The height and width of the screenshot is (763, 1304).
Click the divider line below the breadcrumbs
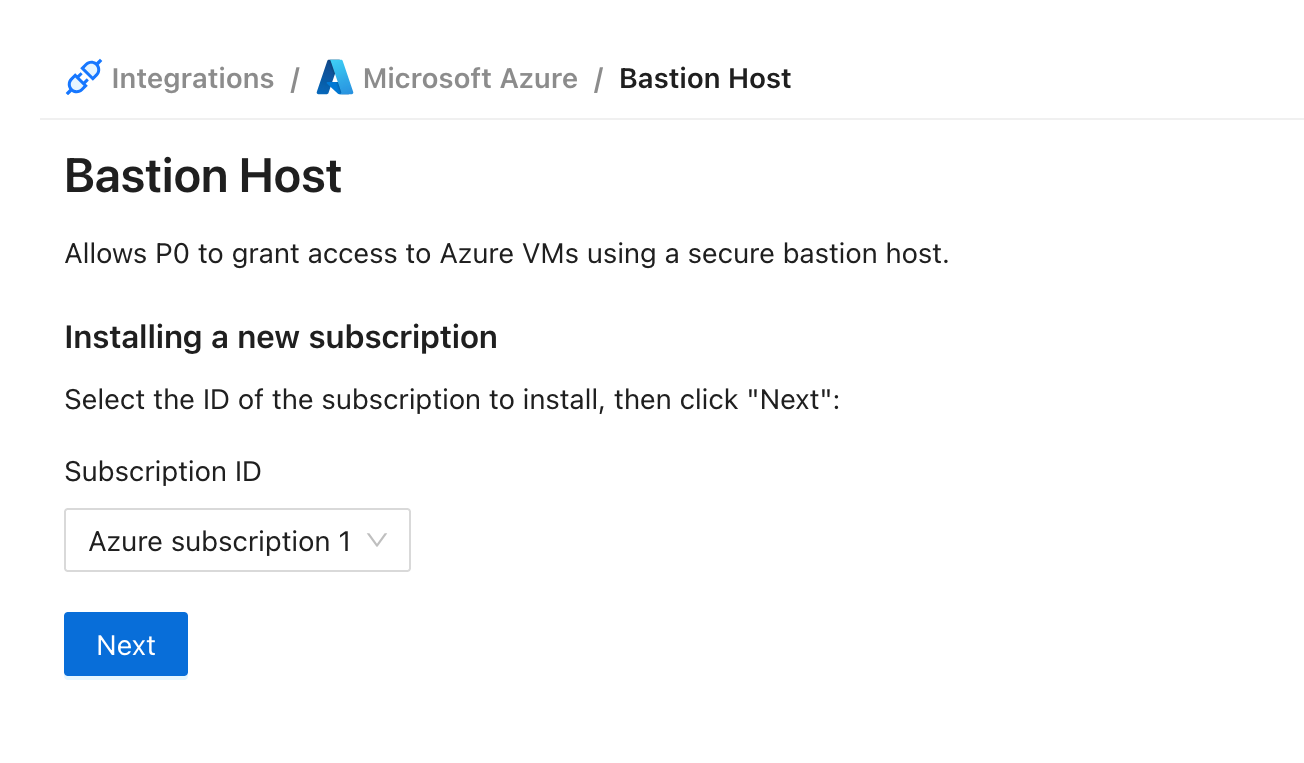[672, 119]
